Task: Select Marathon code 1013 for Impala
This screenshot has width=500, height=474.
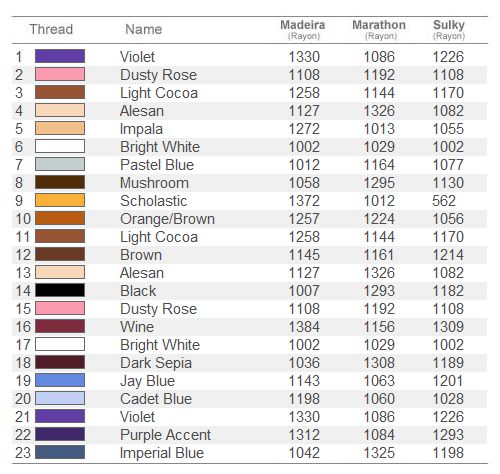Action: [379, 129]
